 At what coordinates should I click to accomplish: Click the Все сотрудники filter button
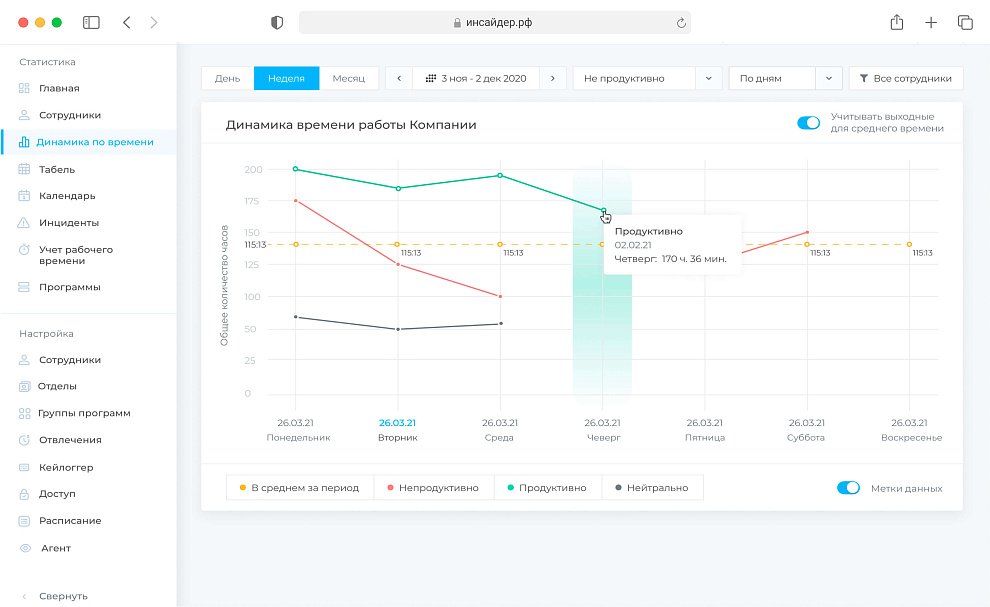906,78
